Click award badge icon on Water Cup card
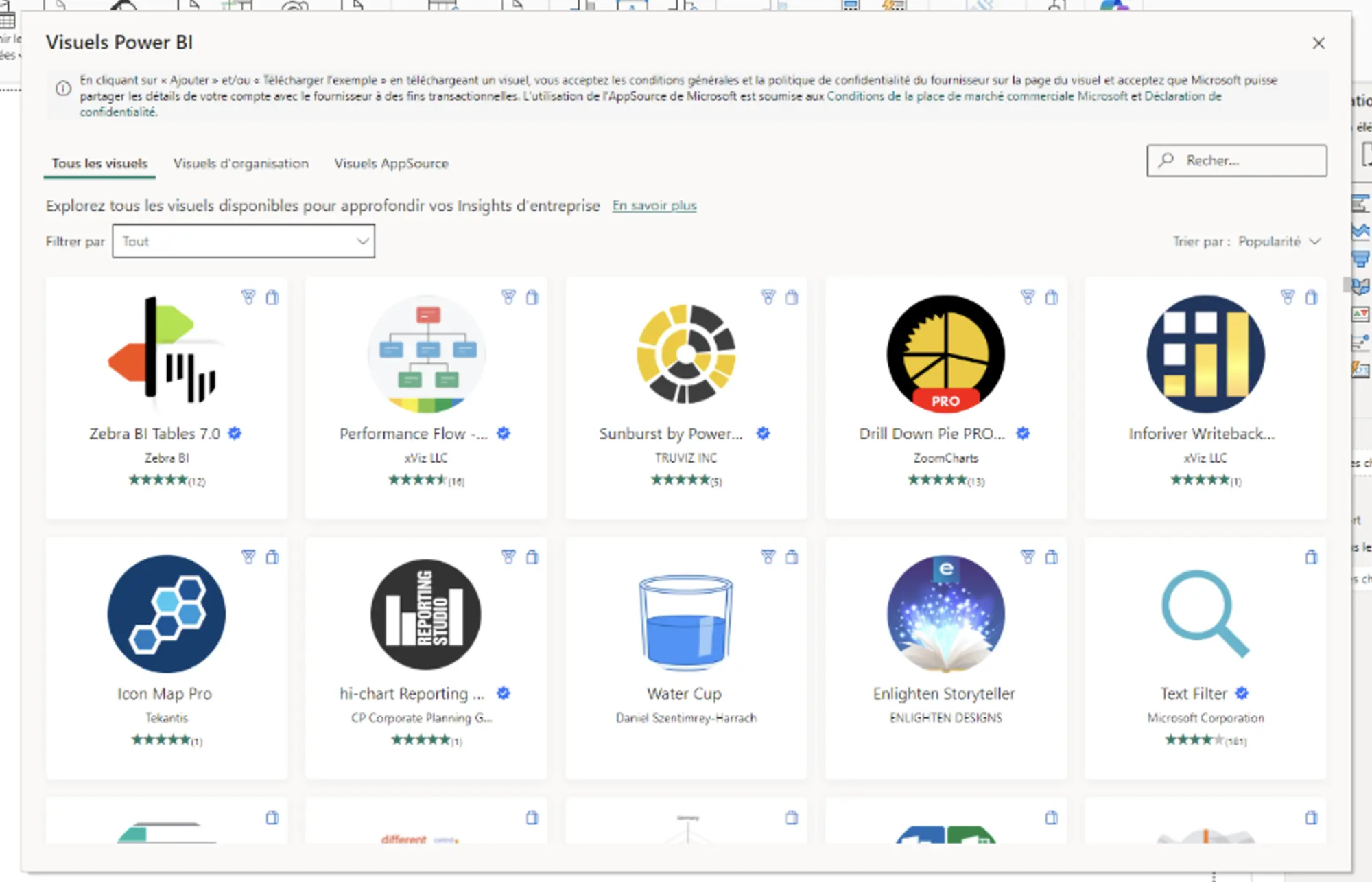 (x=768, y=557)
